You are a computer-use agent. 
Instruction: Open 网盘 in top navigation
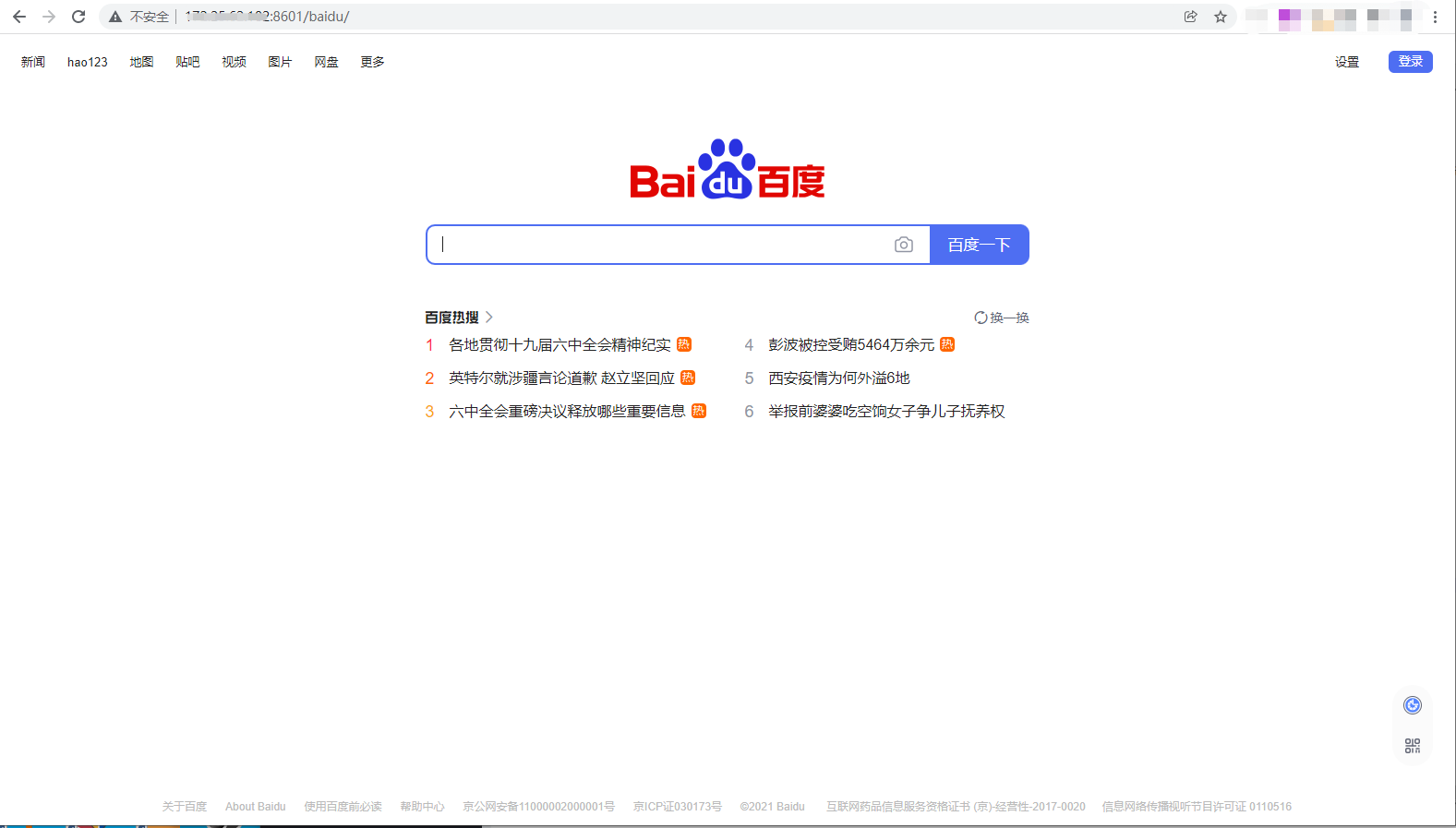pyautogui.click(x=326, y=62)
